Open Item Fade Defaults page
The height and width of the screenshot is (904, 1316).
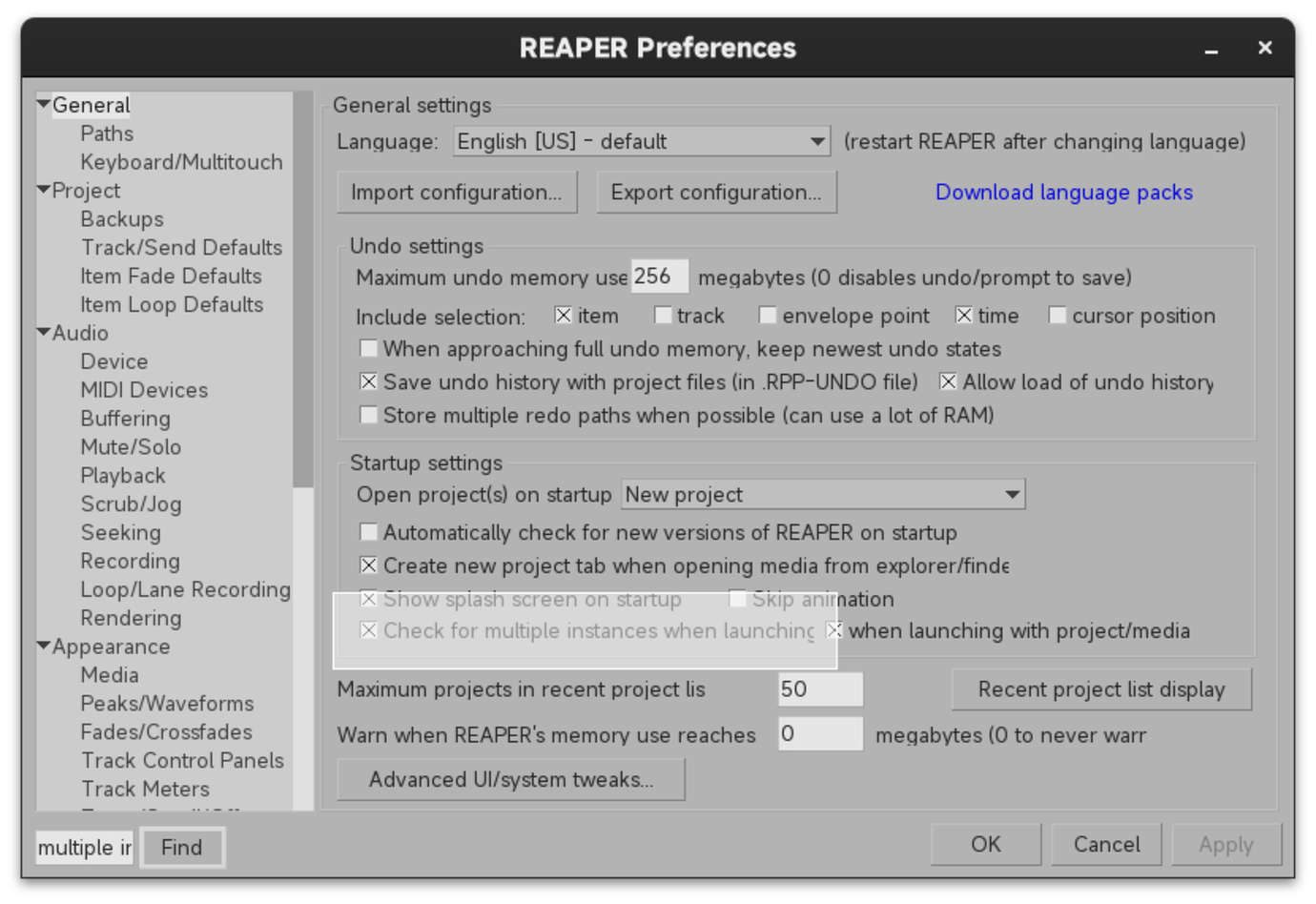click(171, 277)
